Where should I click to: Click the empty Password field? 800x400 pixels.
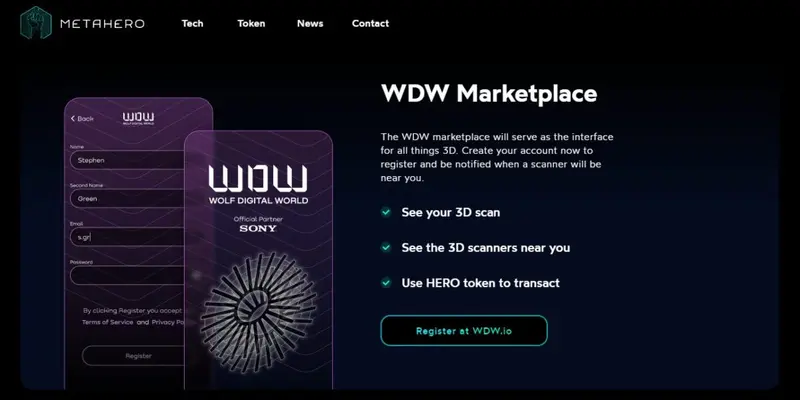127,276
